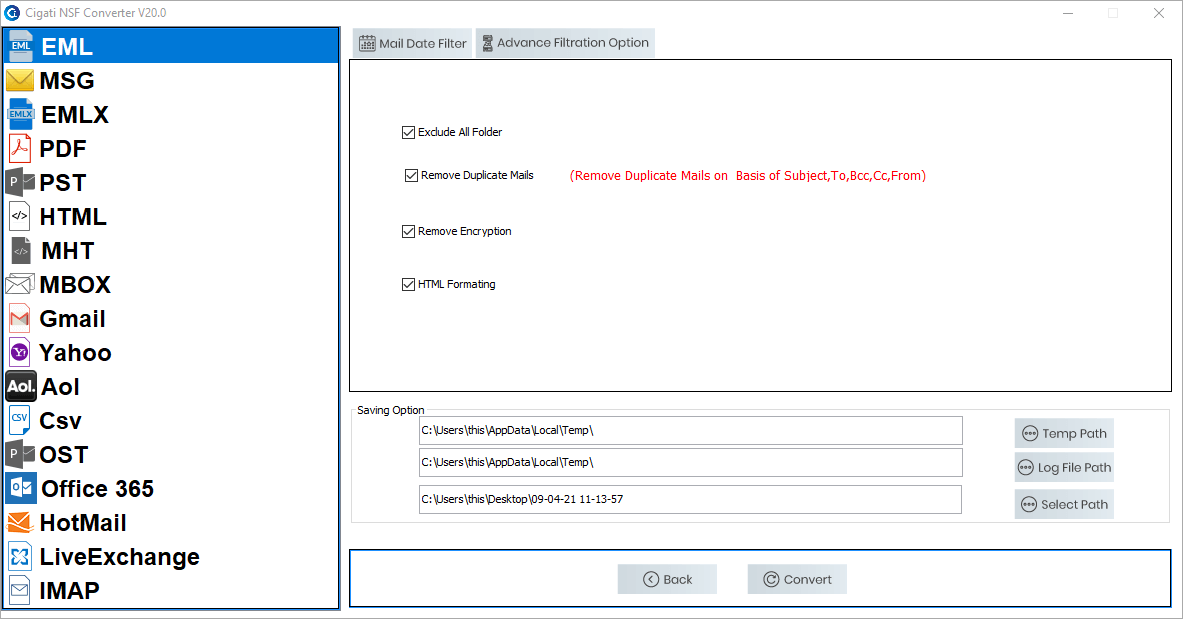
Task: Click the temp path text field
Action: click(690, 430)
